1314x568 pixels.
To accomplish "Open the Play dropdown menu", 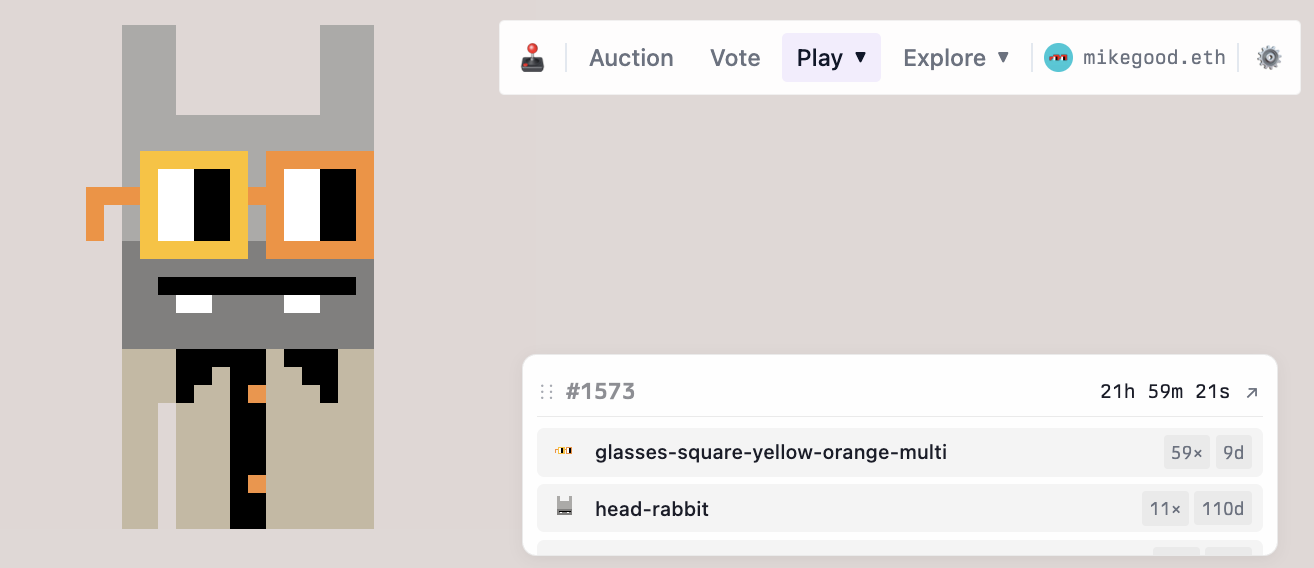I will point(831,58).
